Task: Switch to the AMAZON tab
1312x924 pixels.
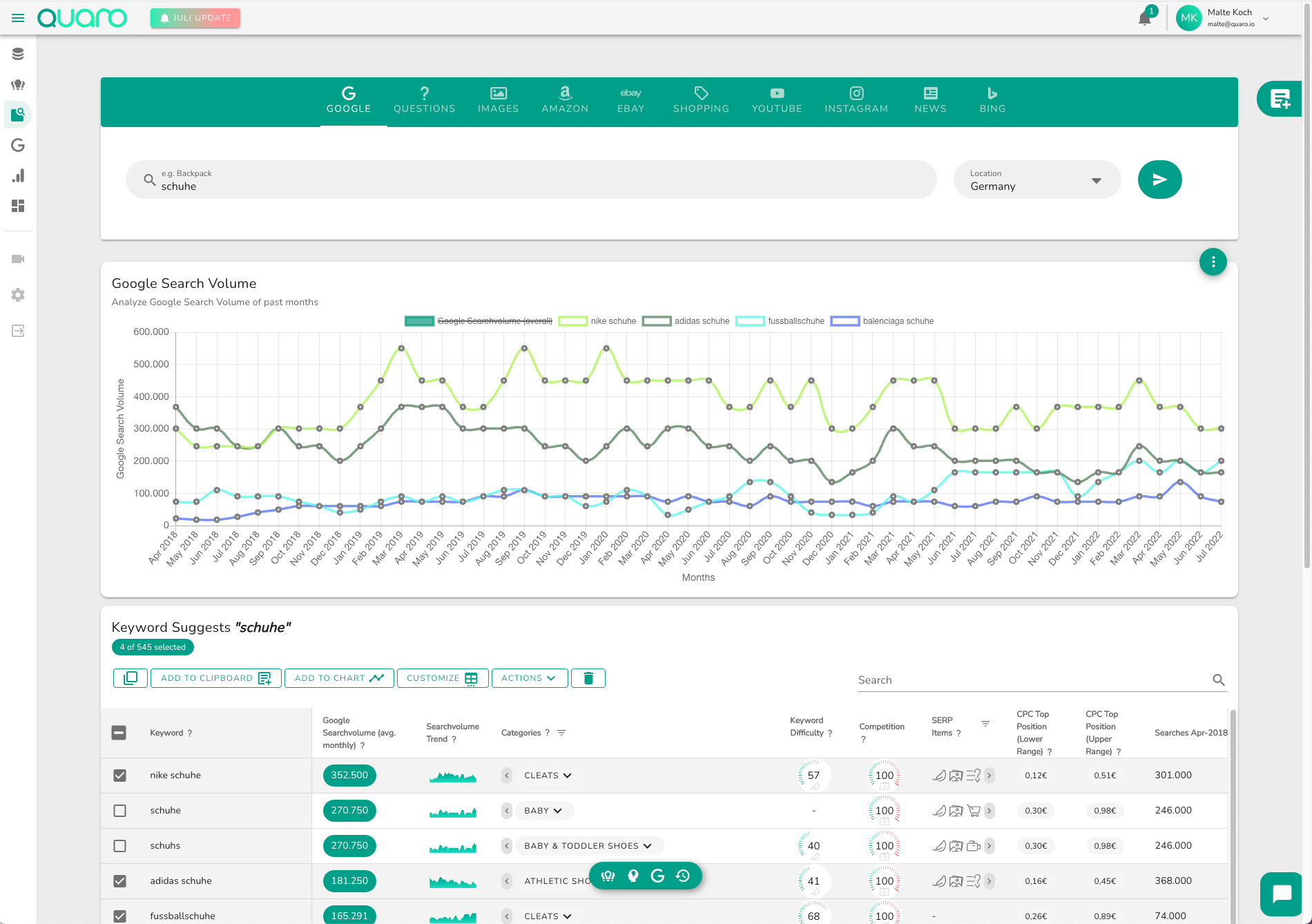Action: pyautogui.click(x=565, y=101)
